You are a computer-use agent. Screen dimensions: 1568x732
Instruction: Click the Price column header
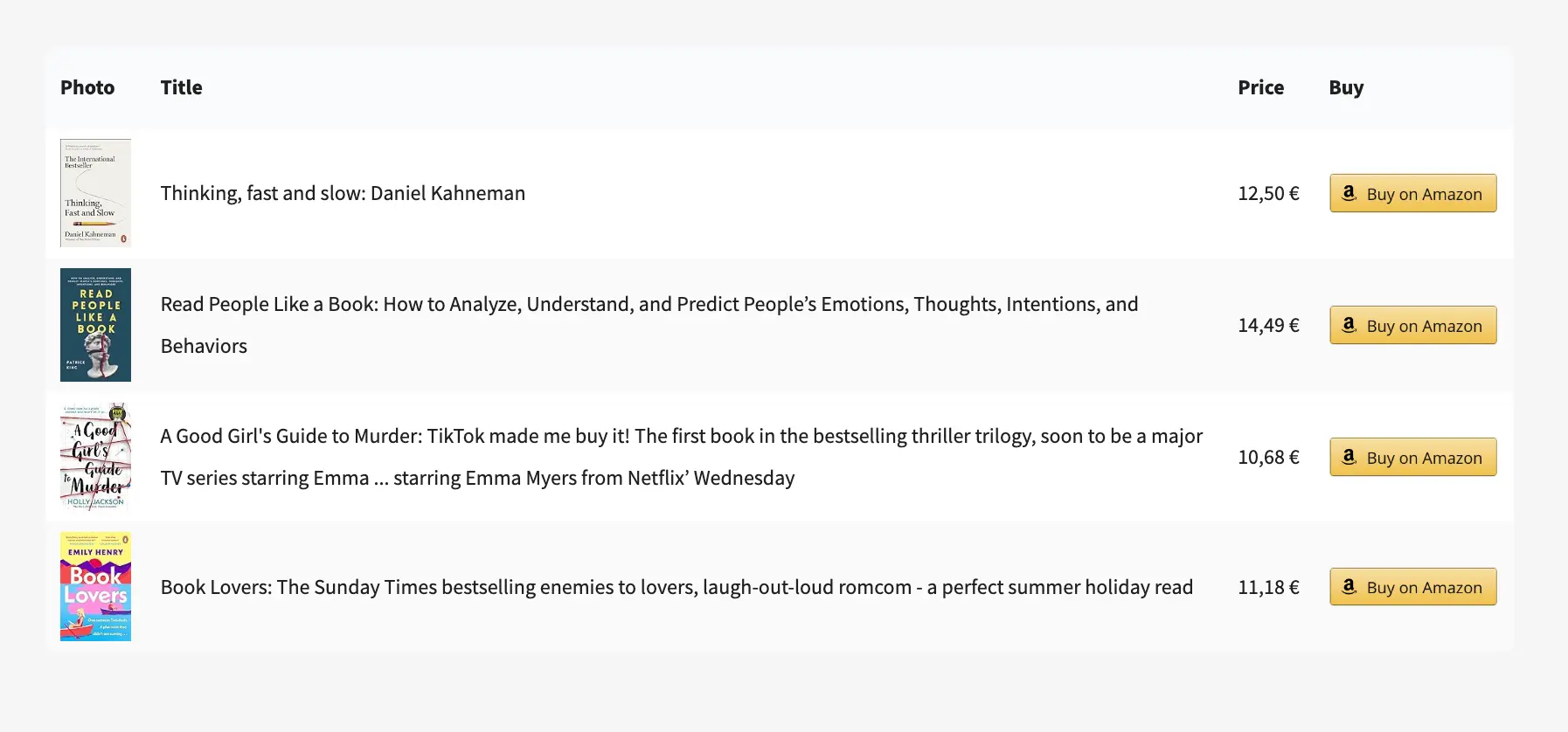[1260, 87]
